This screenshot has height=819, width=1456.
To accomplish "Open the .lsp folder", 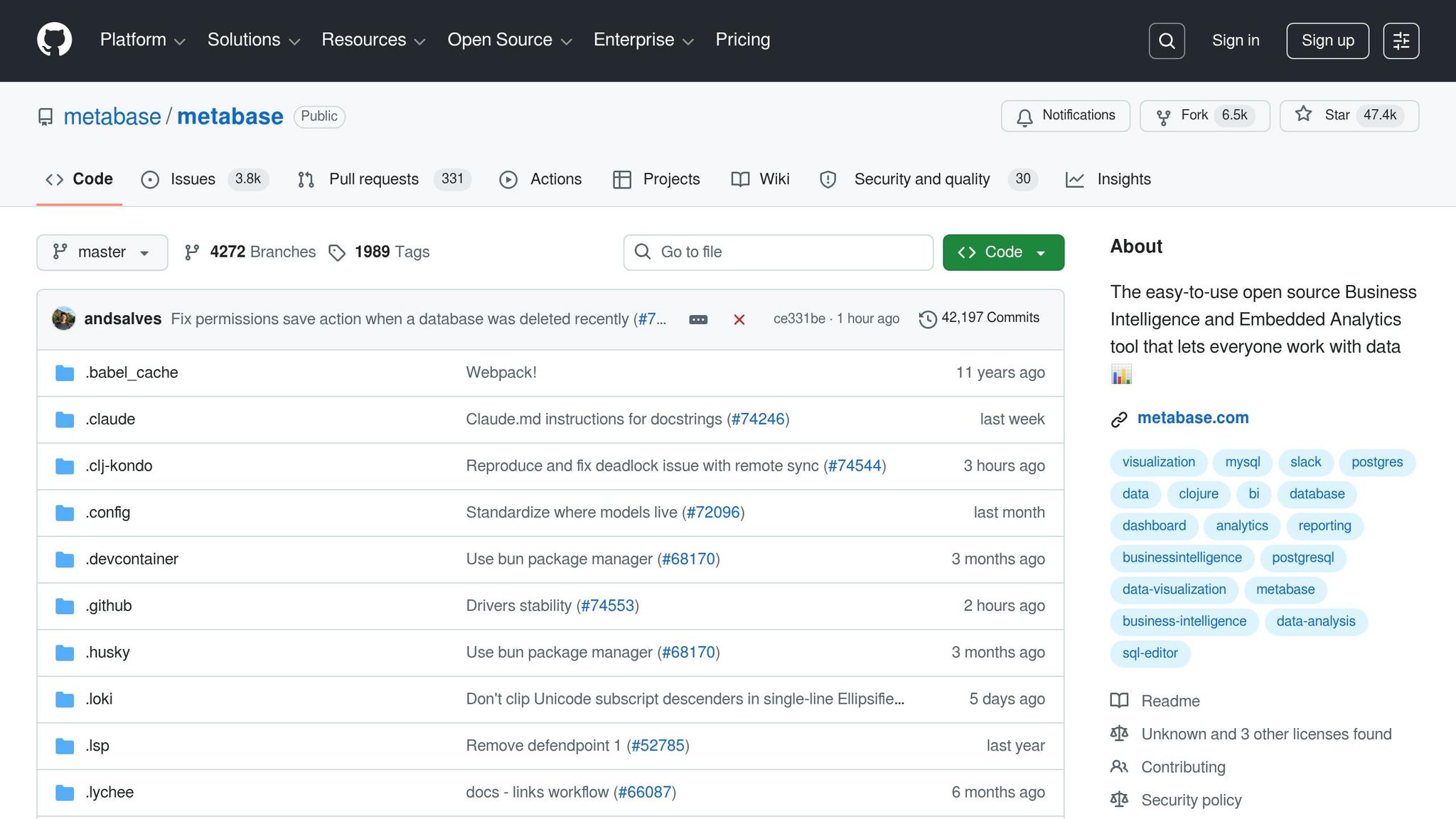I will (97, 746).
